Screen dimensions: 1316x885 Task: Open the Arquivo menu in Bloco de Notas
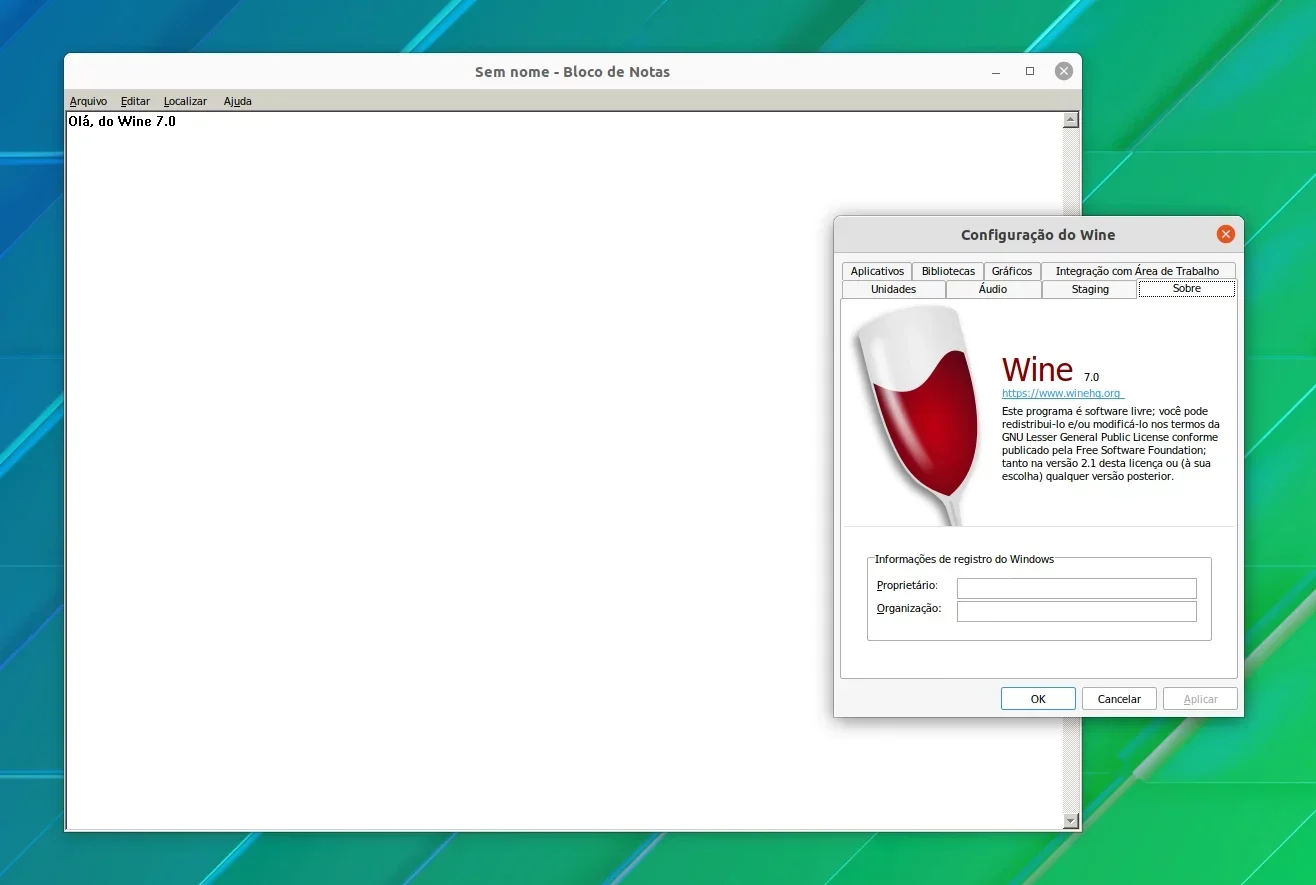[x=88, y=101]
